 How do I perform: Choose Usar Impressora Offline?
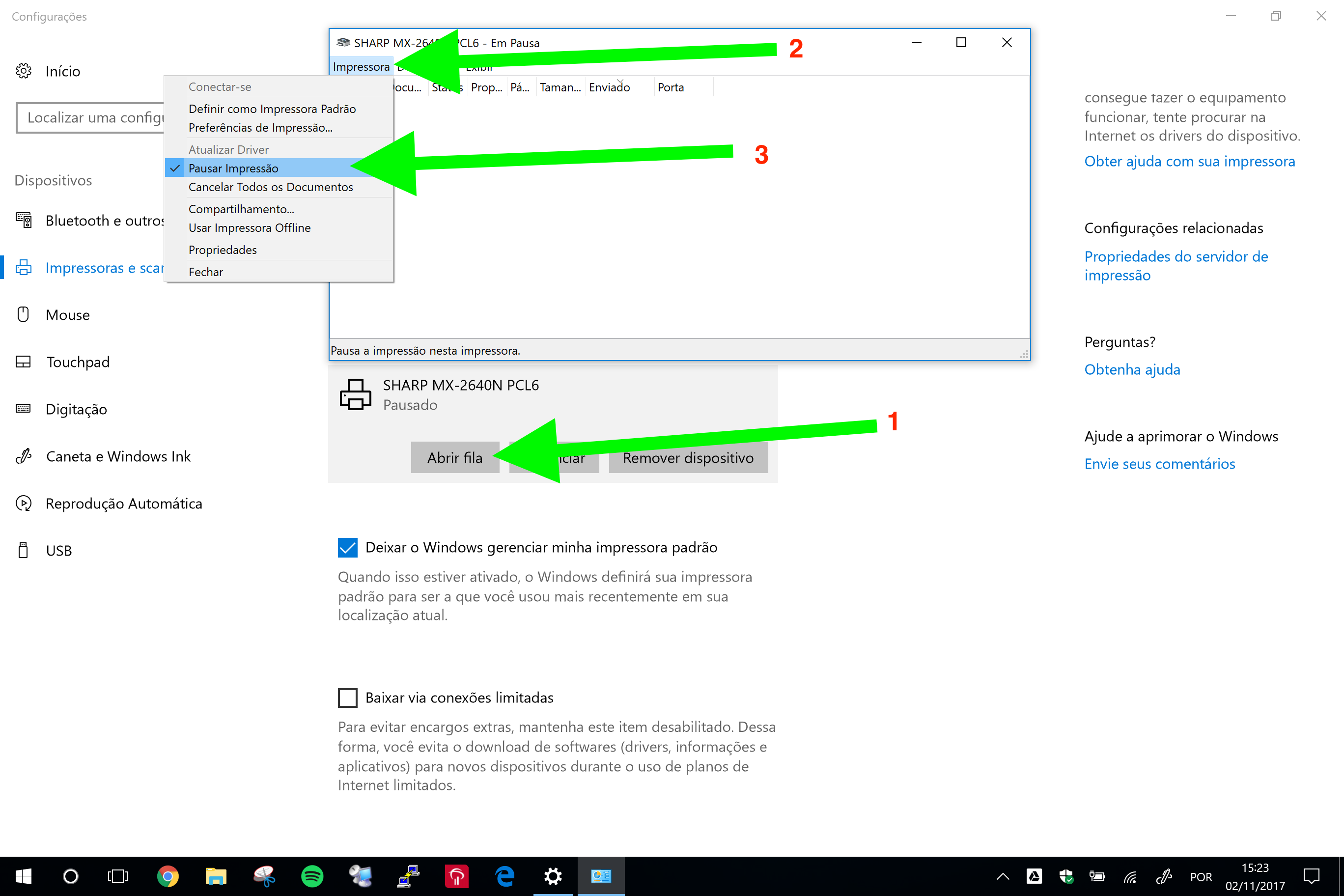pos(249,227)
